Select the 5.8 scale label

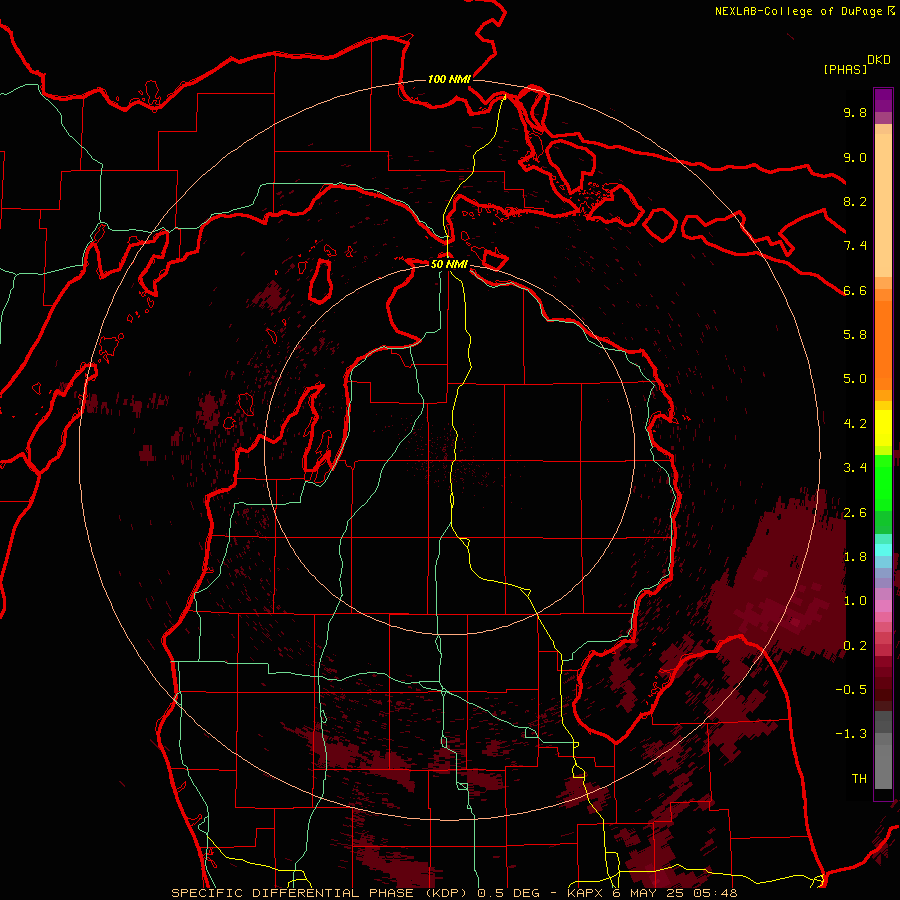pos(855,335)
